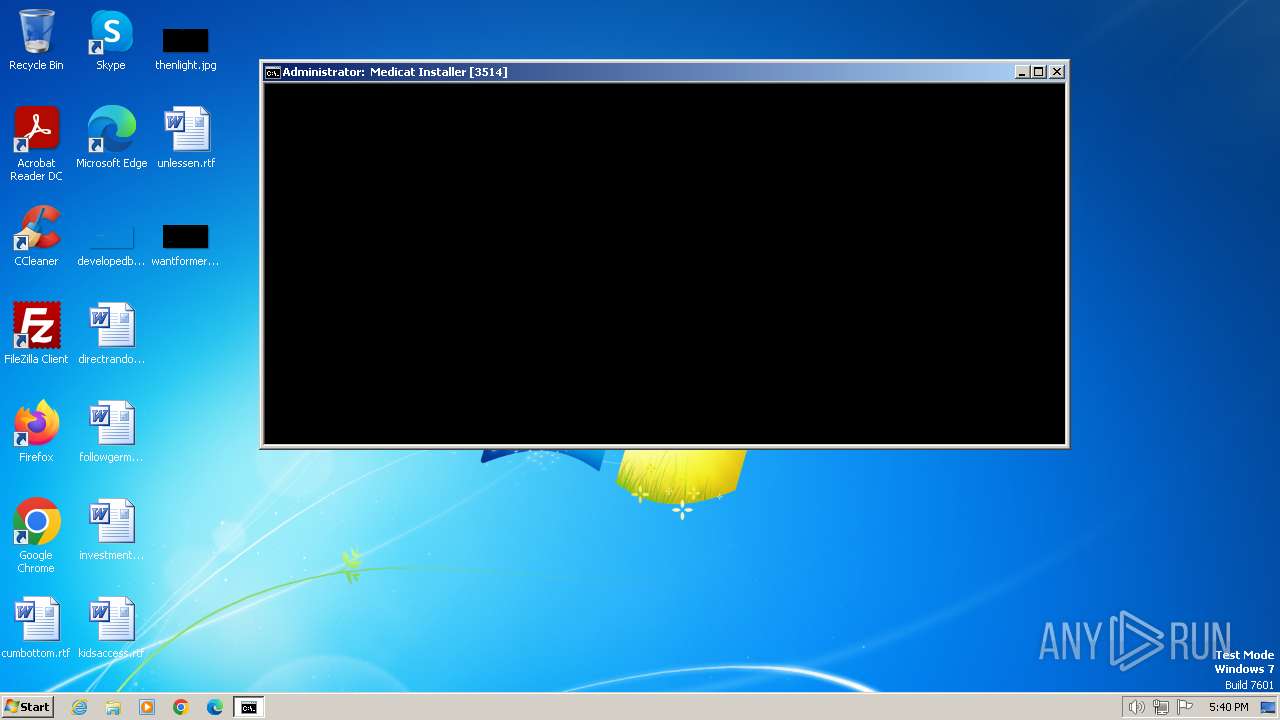The image size is (1280, 720).
Task: Select the developedb... desktop file
Action: coord(111,244)
